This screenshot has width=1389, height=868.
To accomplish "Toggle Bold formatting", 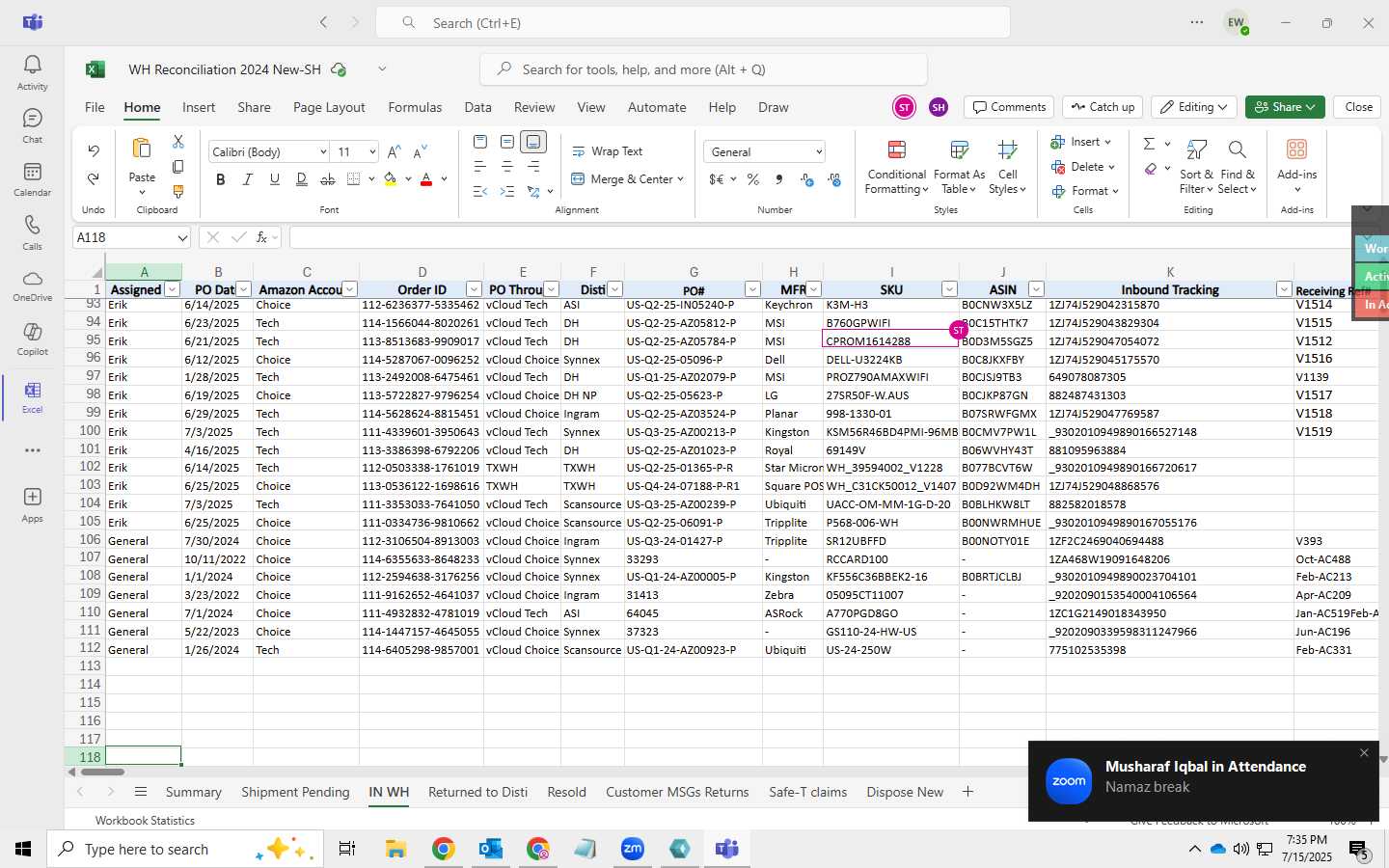I will point(221,179).
